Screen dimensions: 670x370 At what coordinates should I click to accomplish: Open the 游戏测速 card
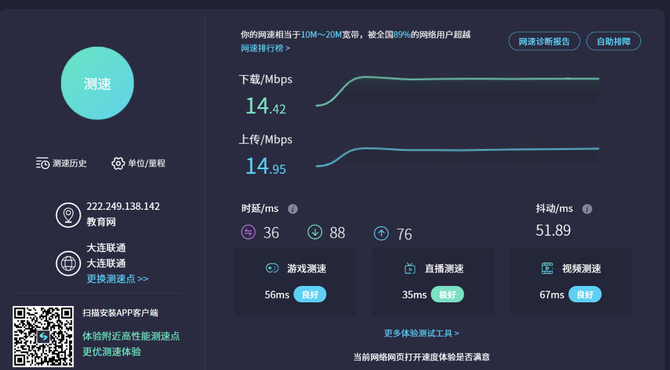click(x=296, y=281)
